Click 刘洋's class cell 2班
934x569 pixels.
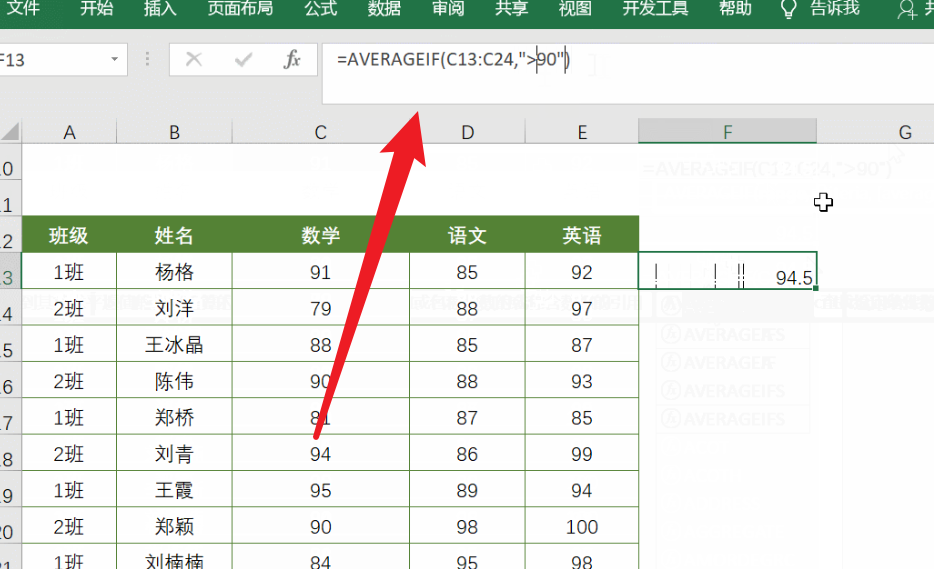pyautogui.click(x=69, y=308)
